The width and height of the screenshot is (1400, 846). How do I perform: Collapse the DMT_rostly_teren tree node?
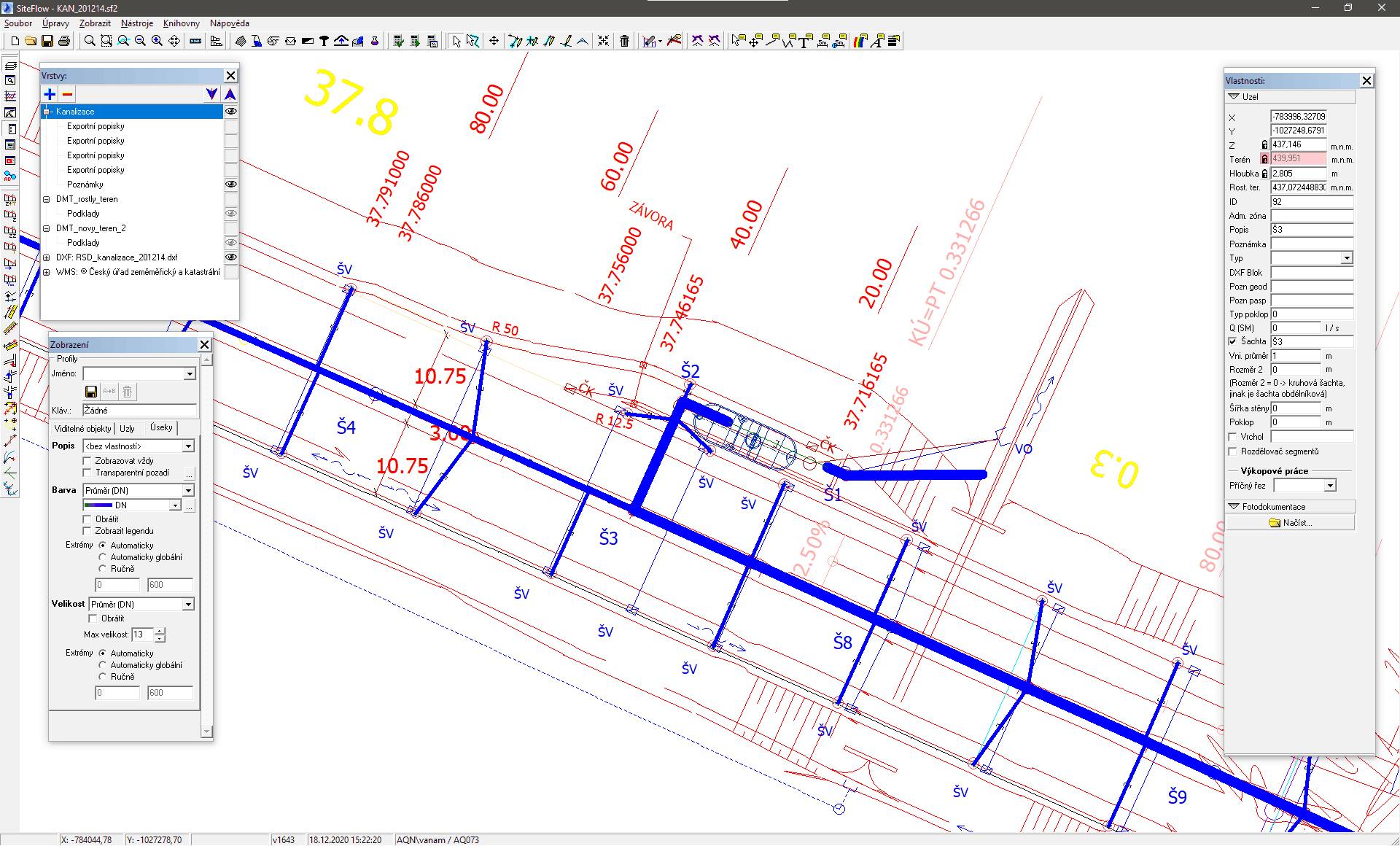pos(47,199)
